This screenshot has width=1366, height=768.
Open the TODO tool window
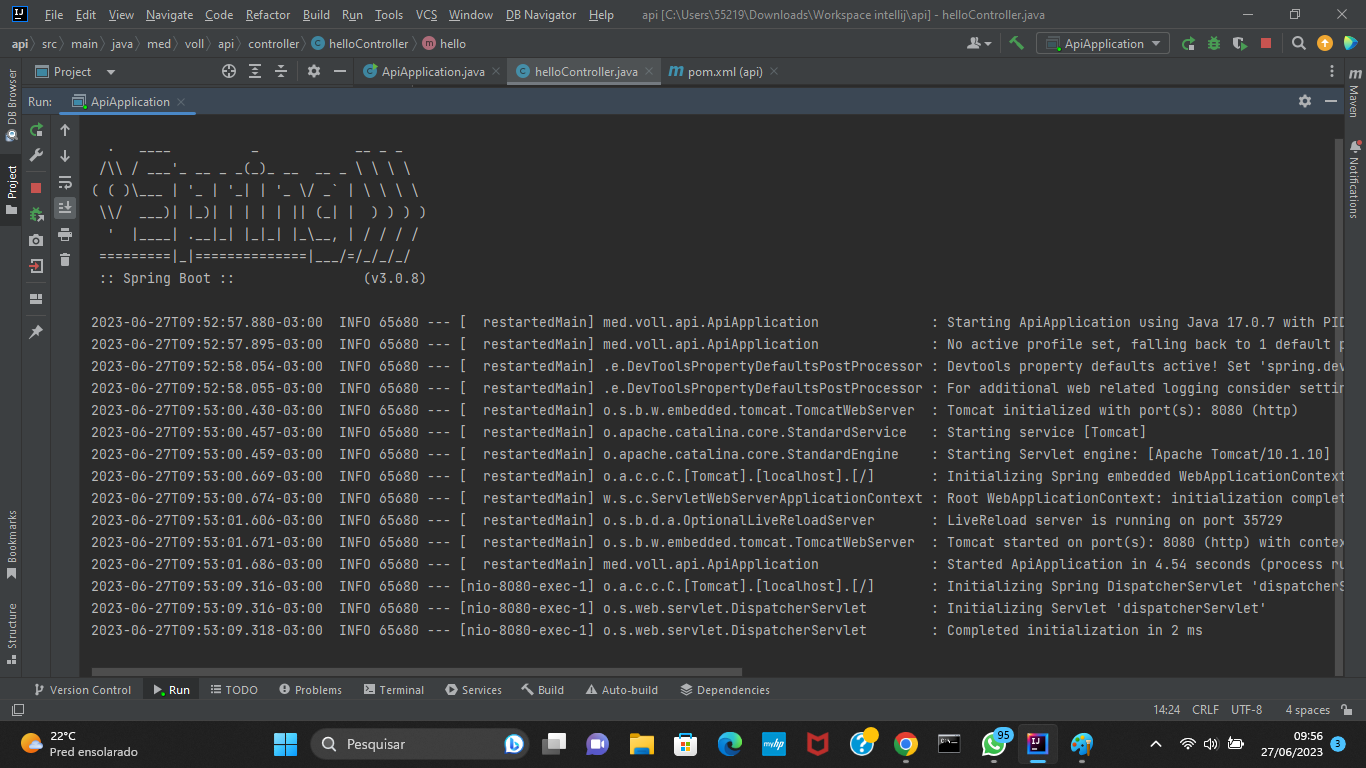click(234, 690)
